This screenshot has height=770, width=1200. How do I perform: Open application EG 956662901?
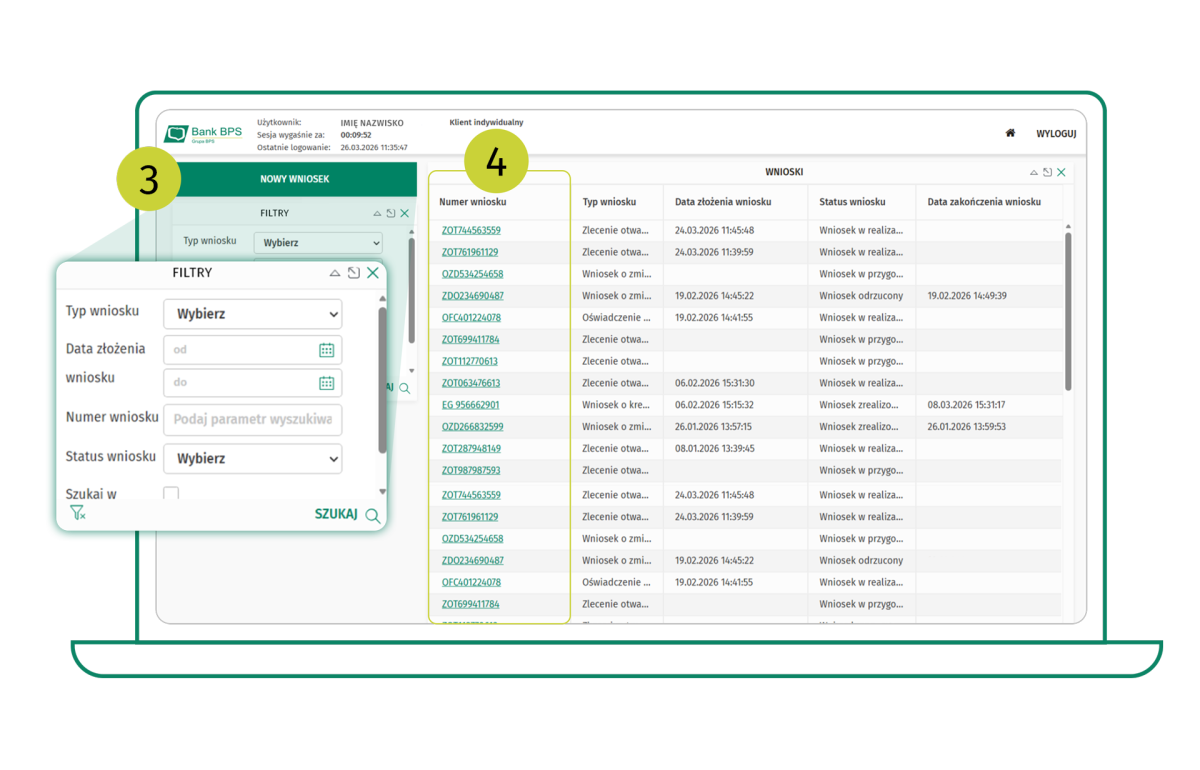pyautogui.click(x=470, y=405)
